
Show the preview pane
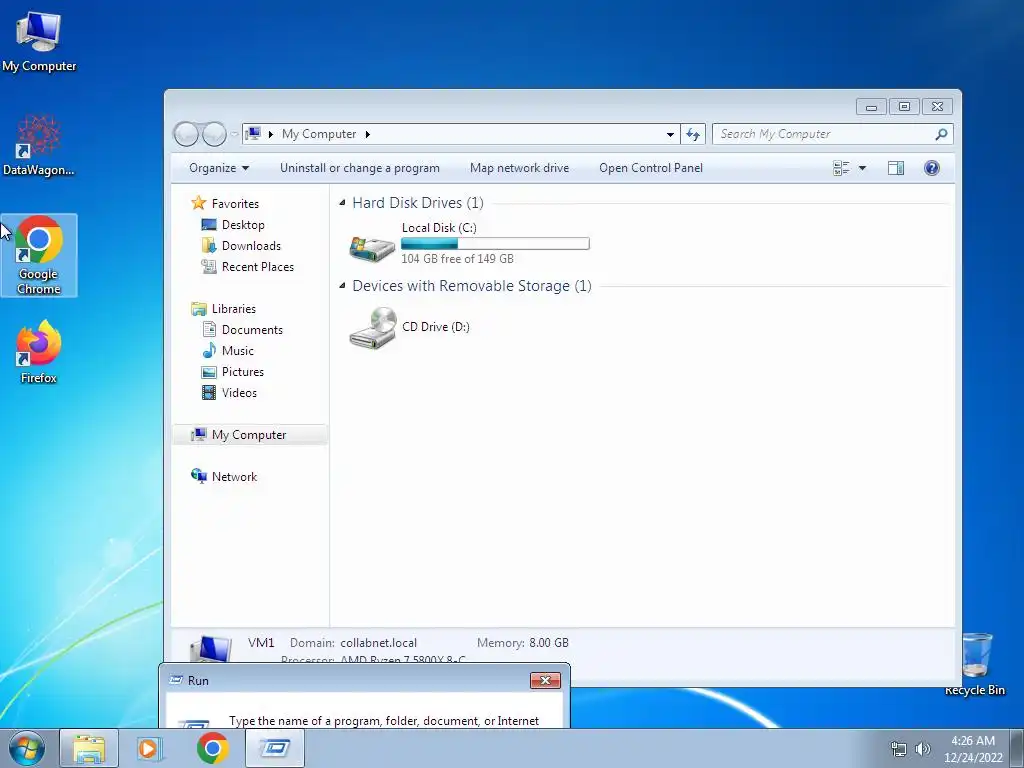coord(896,168)
